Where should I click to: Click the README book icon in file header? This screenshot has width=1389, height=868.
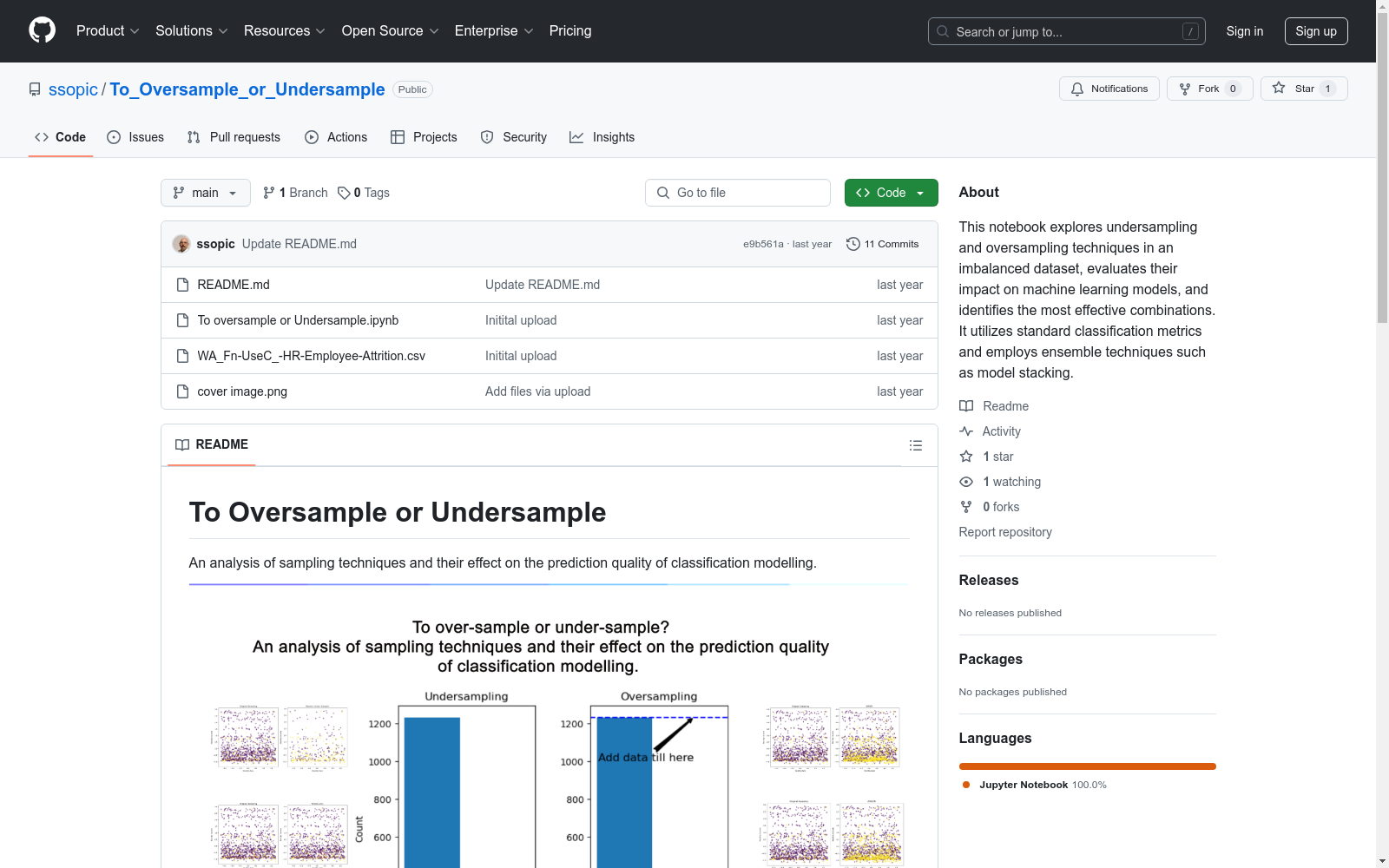[x=182, y=444]
